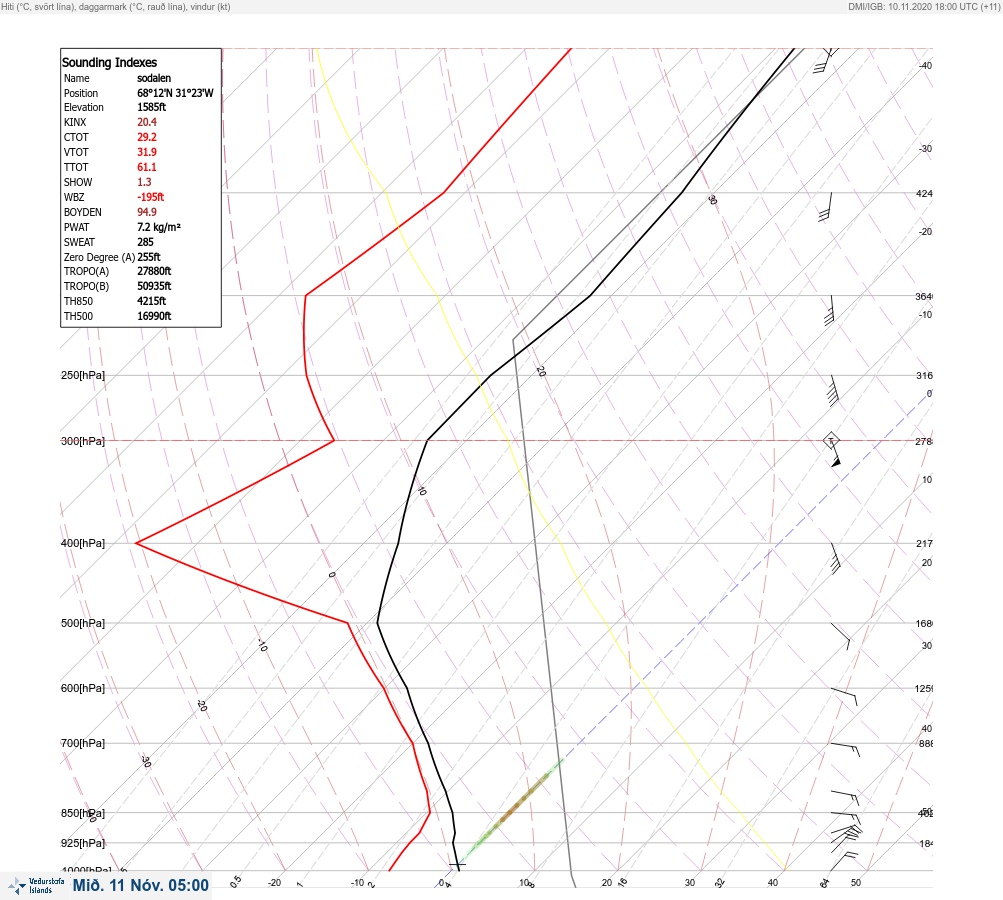This screenshot has height=900, width=1003.
Task: Click the TTOT value 61.1
Action: 147,167
